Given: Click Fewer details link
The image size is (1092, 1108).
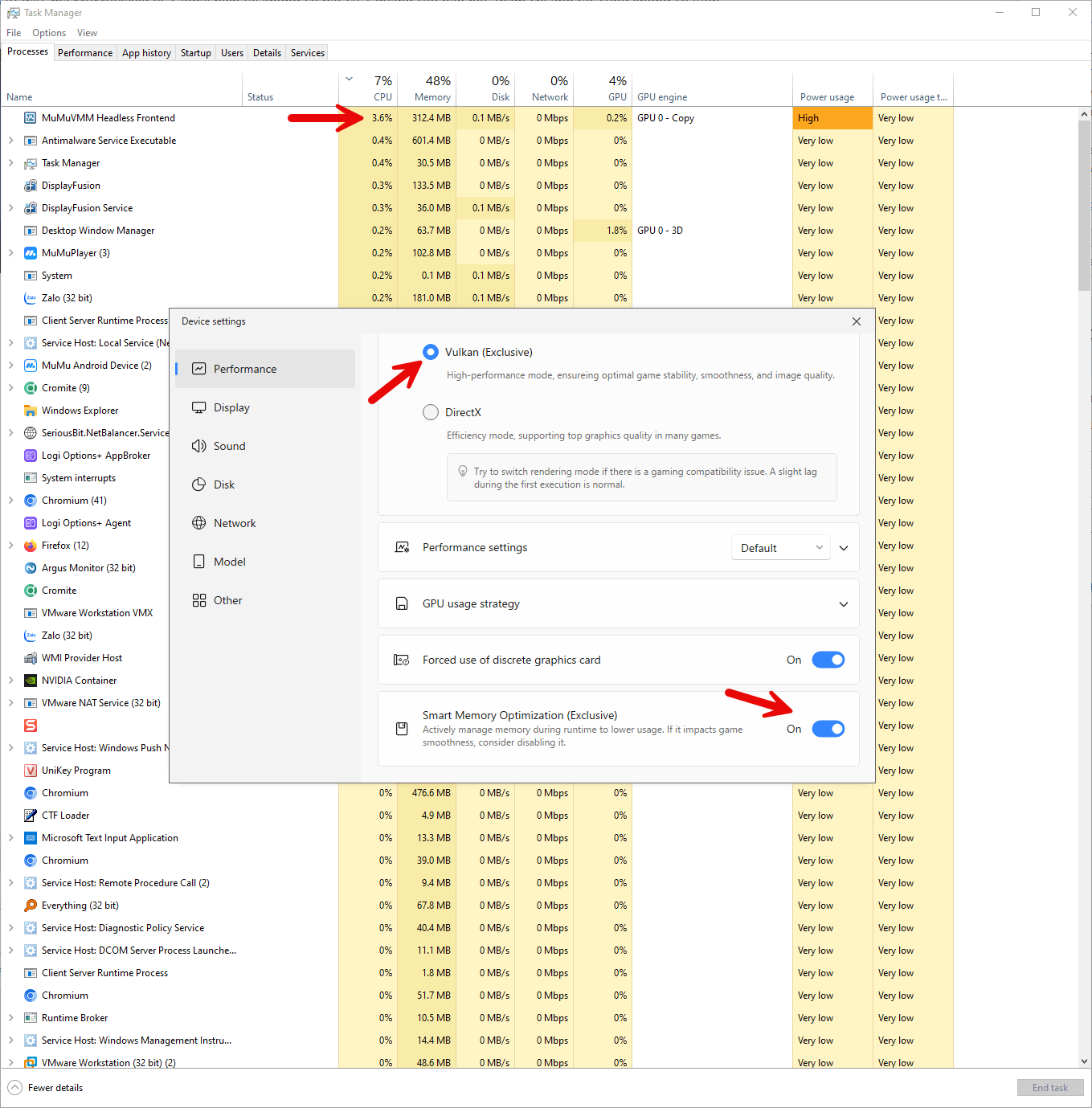Looking at the screenshot, I should pyautogui.click(x=46, y=1088).
